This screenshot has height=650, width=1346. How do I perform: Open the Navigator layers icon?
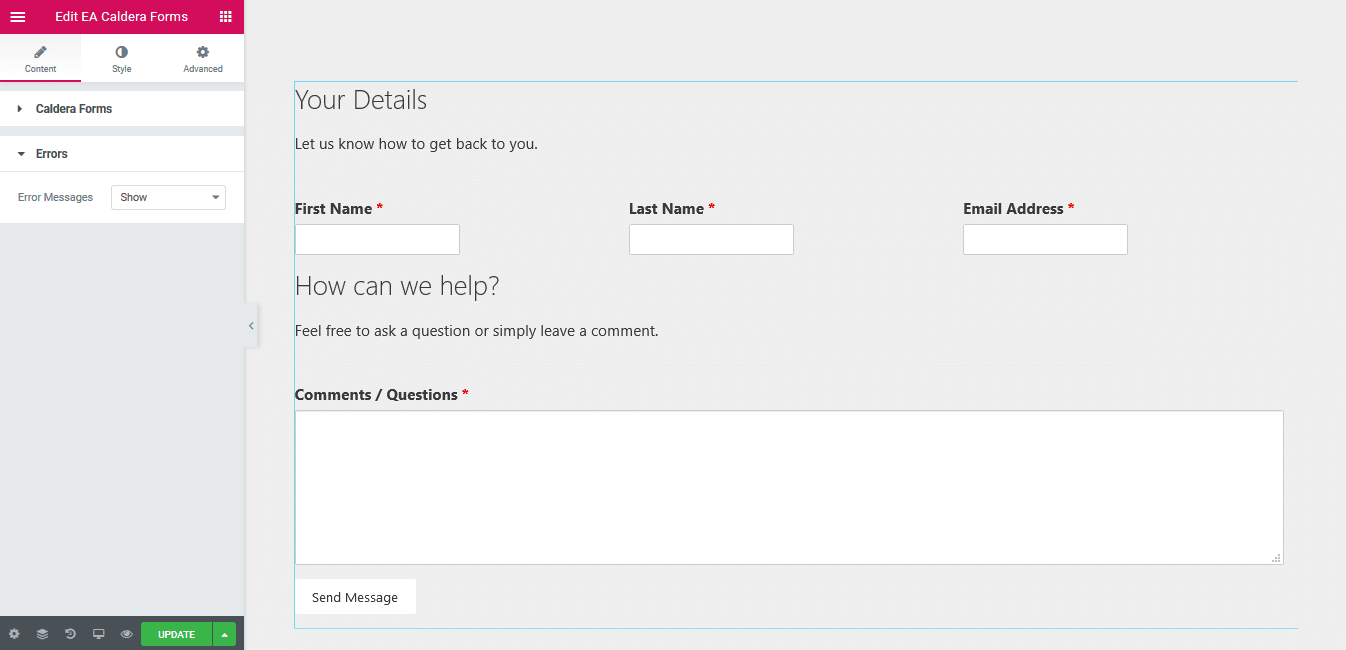click(42, 633)
